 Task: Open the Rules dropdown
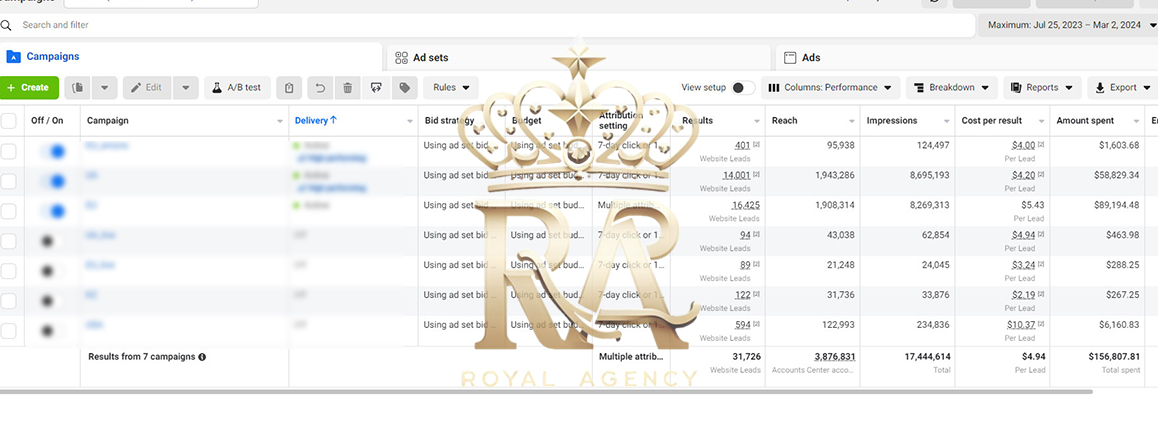(450, 87)
